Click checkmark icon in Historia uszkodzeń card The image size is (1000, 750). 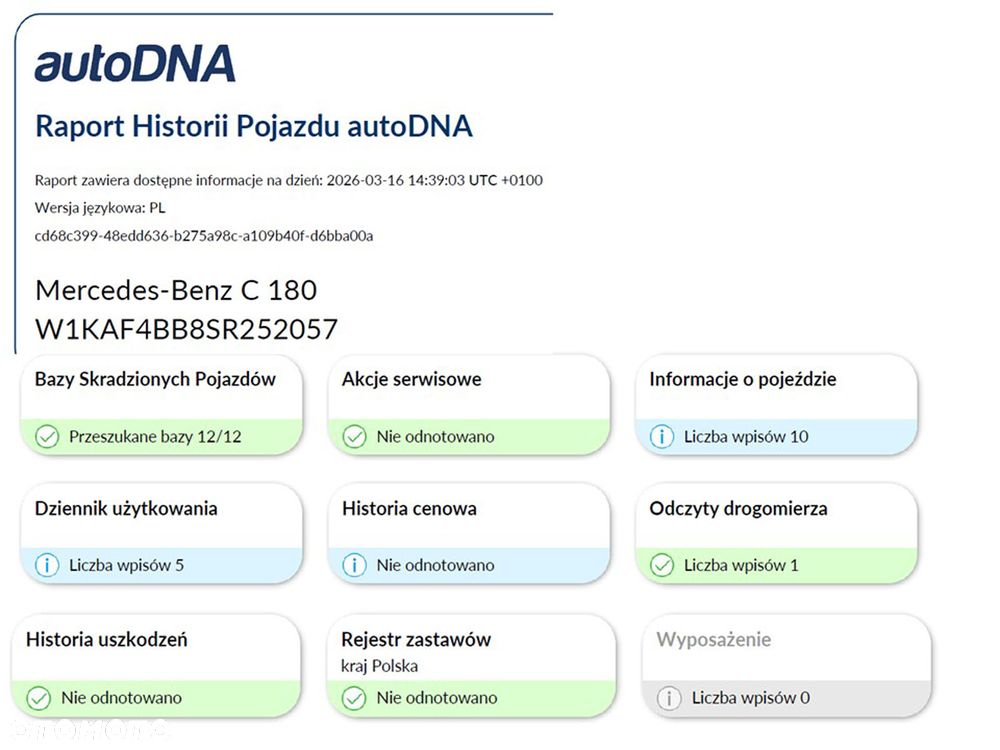pos(39,698)
